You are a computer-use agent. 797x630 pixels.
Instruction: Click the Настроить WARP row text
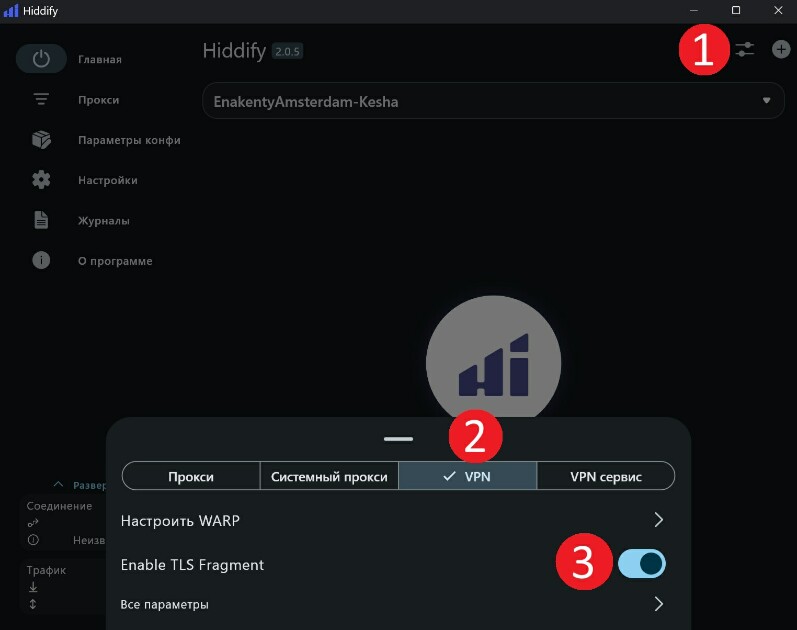180,520
